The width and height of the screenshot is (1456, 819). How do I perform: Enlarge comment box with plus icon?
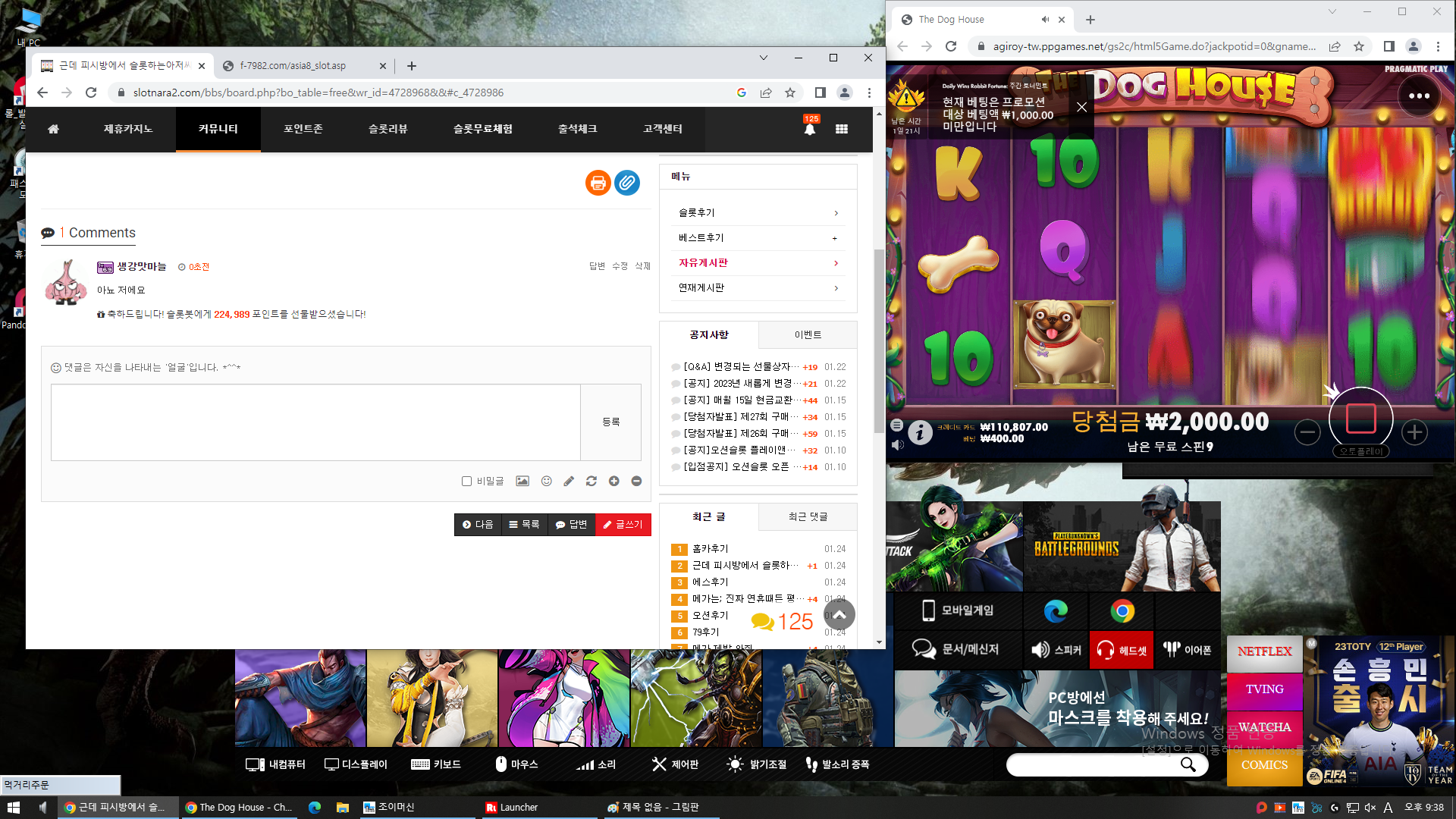tap(614, 481)
